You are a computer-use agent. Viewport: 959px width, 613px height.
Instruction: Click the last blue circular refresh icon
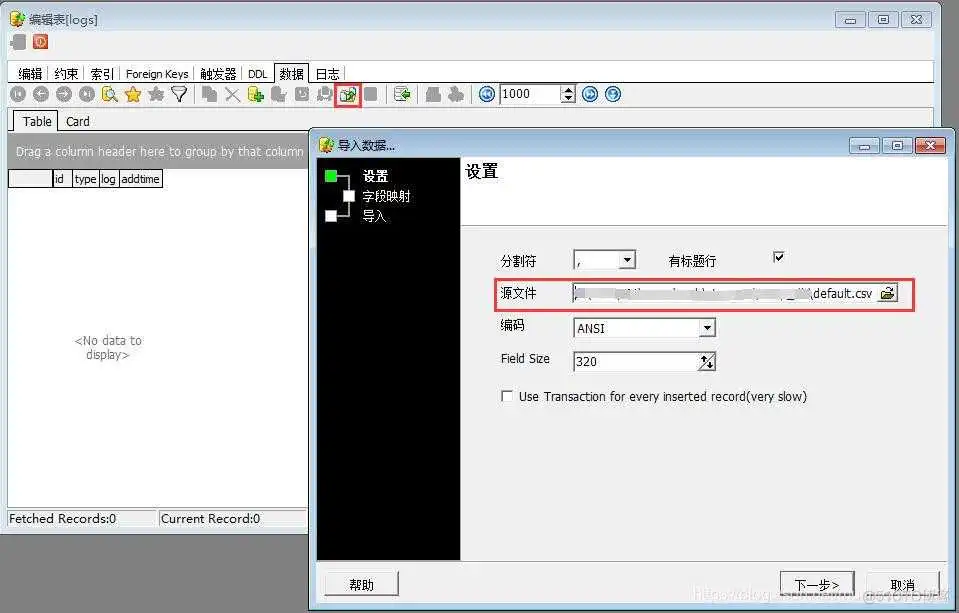[613, 94]
